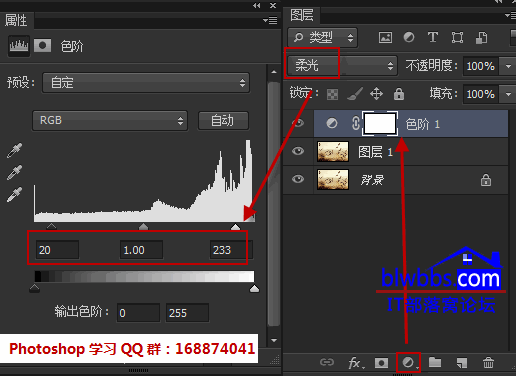Click the 自动 button

(223, 120)
